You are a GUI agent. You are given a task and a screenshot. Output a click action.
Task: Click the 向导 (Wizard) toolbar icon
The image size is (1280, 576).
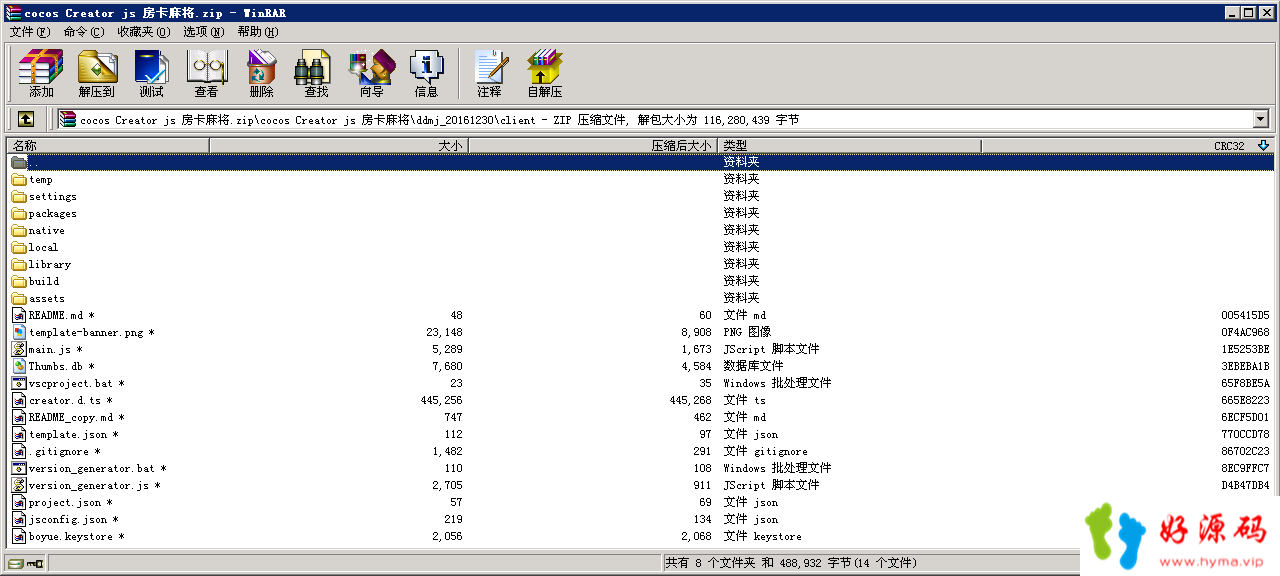[372, 74]
